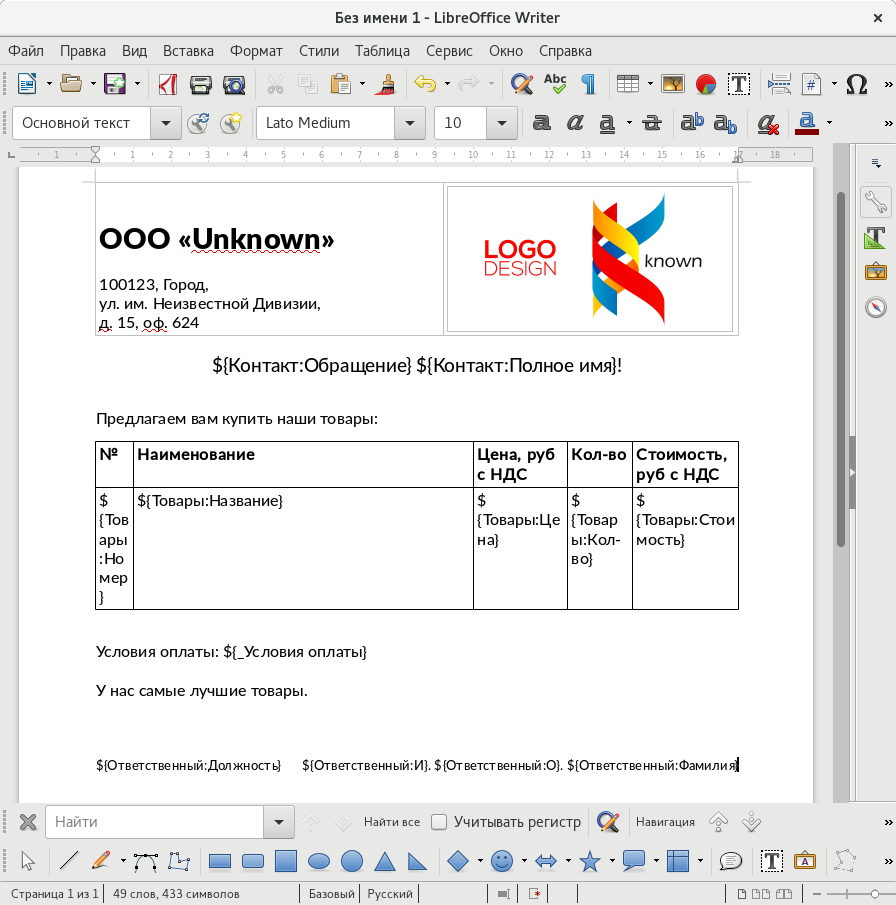The width and height of the screenshot is (896, 905).
Task: Open the Lato Medium font dropdown
Action: click(409, 123)
